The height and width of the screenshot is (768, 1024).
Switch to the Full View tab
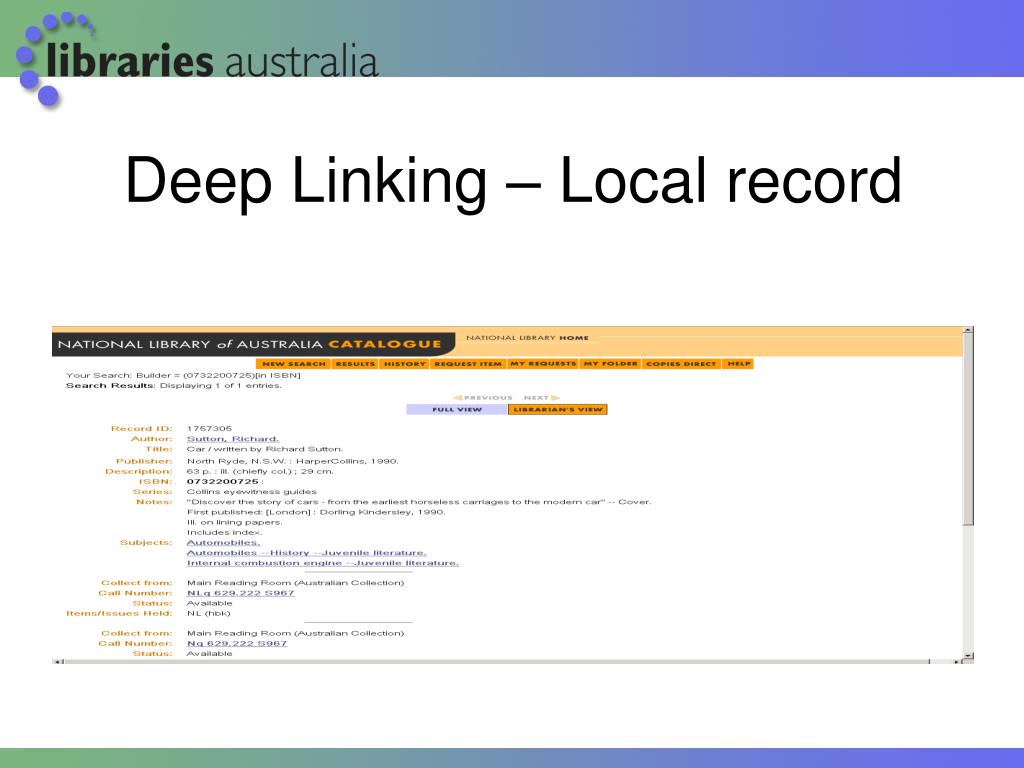tap(456, 409)
